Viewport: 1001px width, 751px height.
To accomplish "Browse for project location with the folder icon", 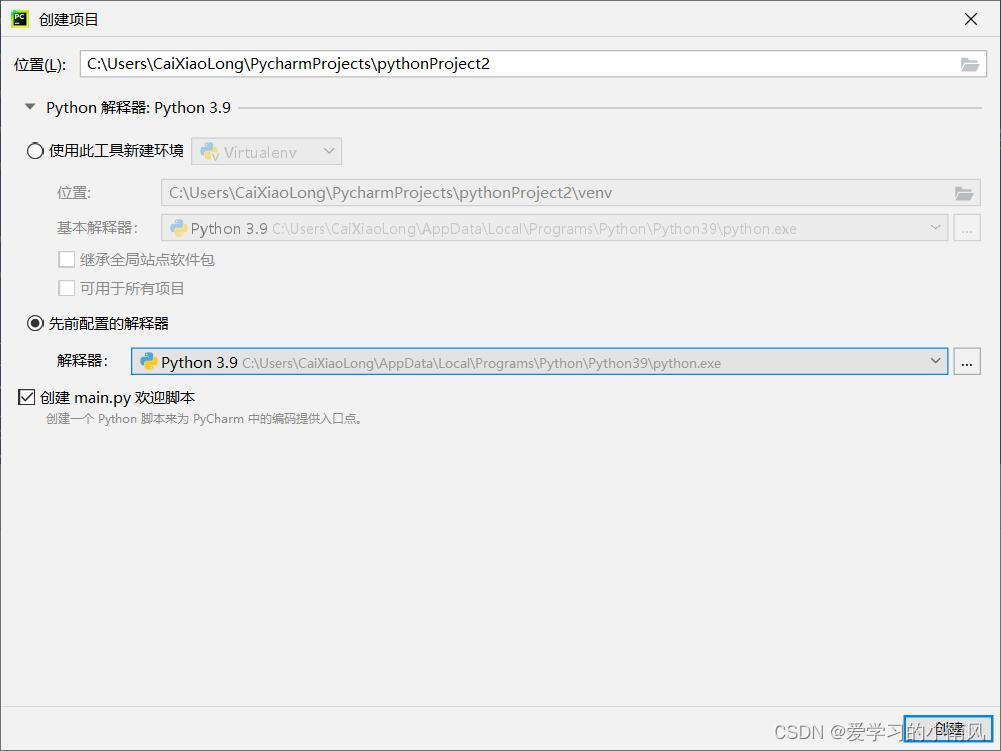I will (970, 64).
